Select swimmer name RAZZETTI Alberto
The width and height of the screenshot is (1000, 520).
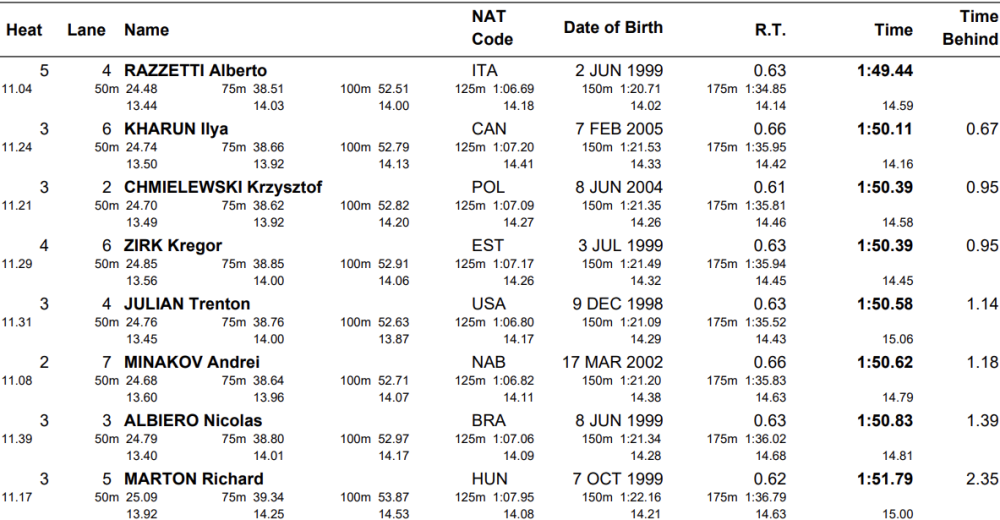195,71
